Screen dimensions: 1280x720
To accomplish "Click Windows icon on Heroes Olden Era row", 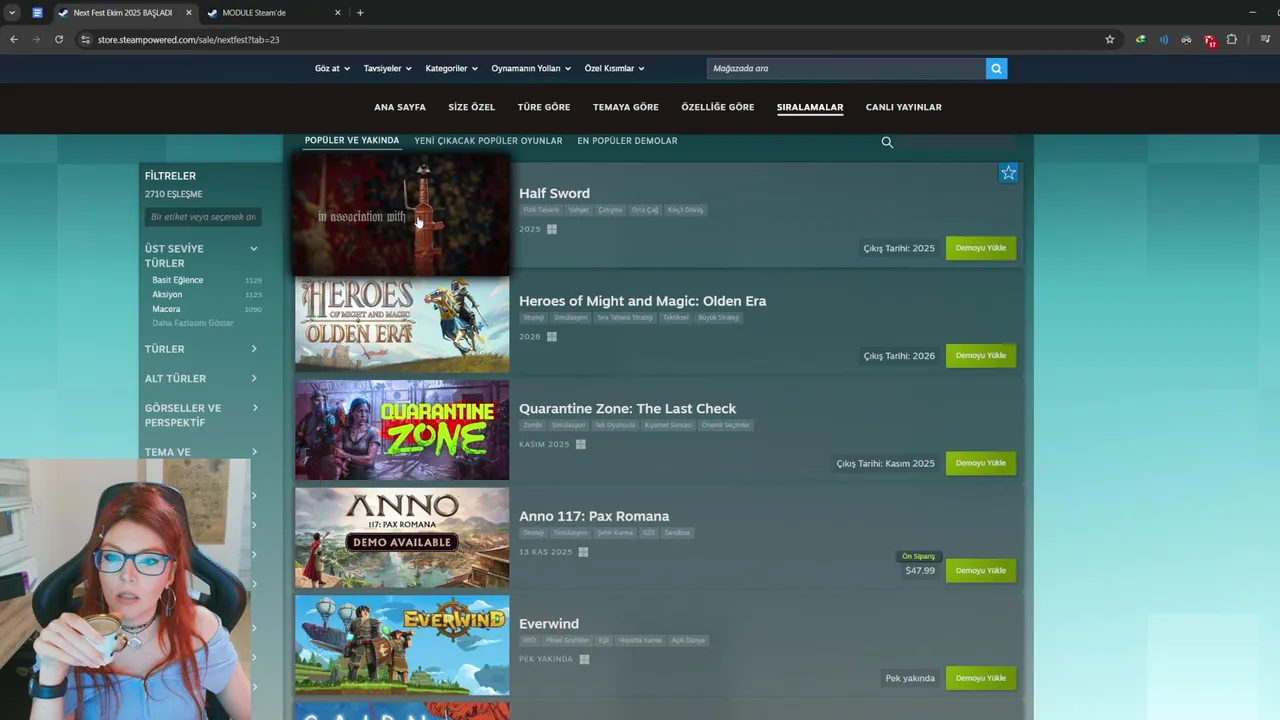I will 551,337.
